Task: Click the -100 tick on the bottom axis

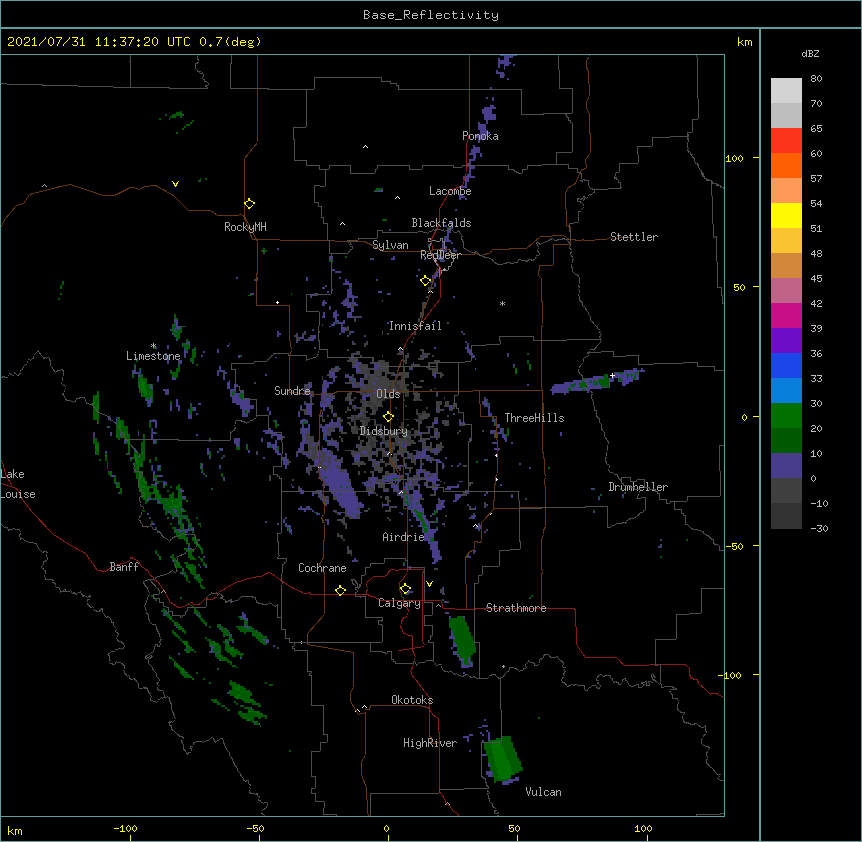Action: [125, 828]
